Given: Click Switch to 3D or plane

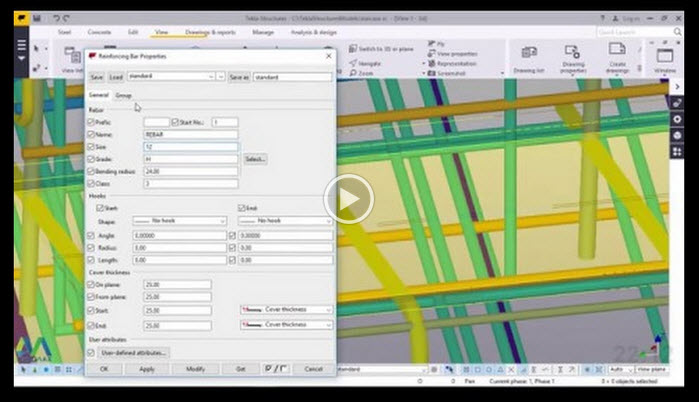Looking at the screenshot, I should (381, 49).
